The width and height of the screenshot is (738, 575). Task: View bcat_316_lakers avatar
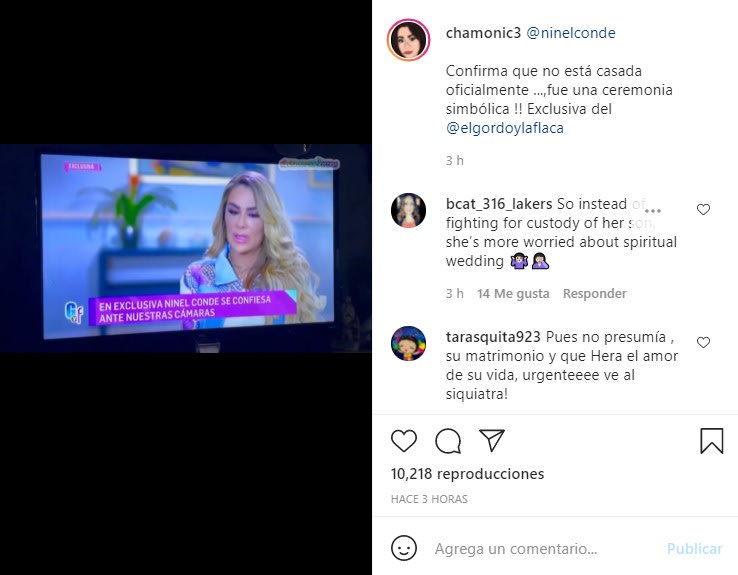(x=409, y=210)
